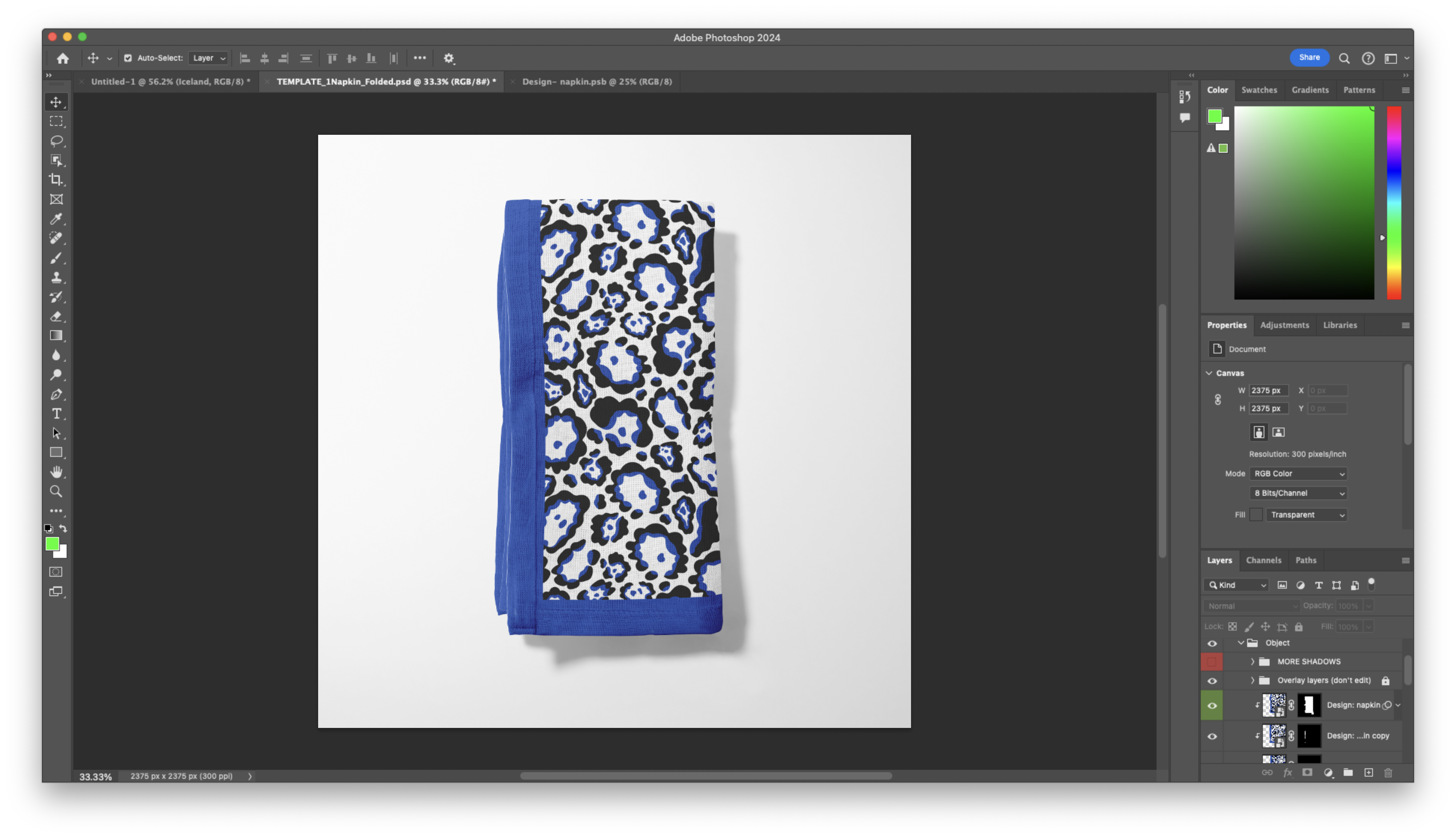Open the Auto-Select Layer dropdown
This screenshot has height=838, width=1456.
tap(208, 58)
